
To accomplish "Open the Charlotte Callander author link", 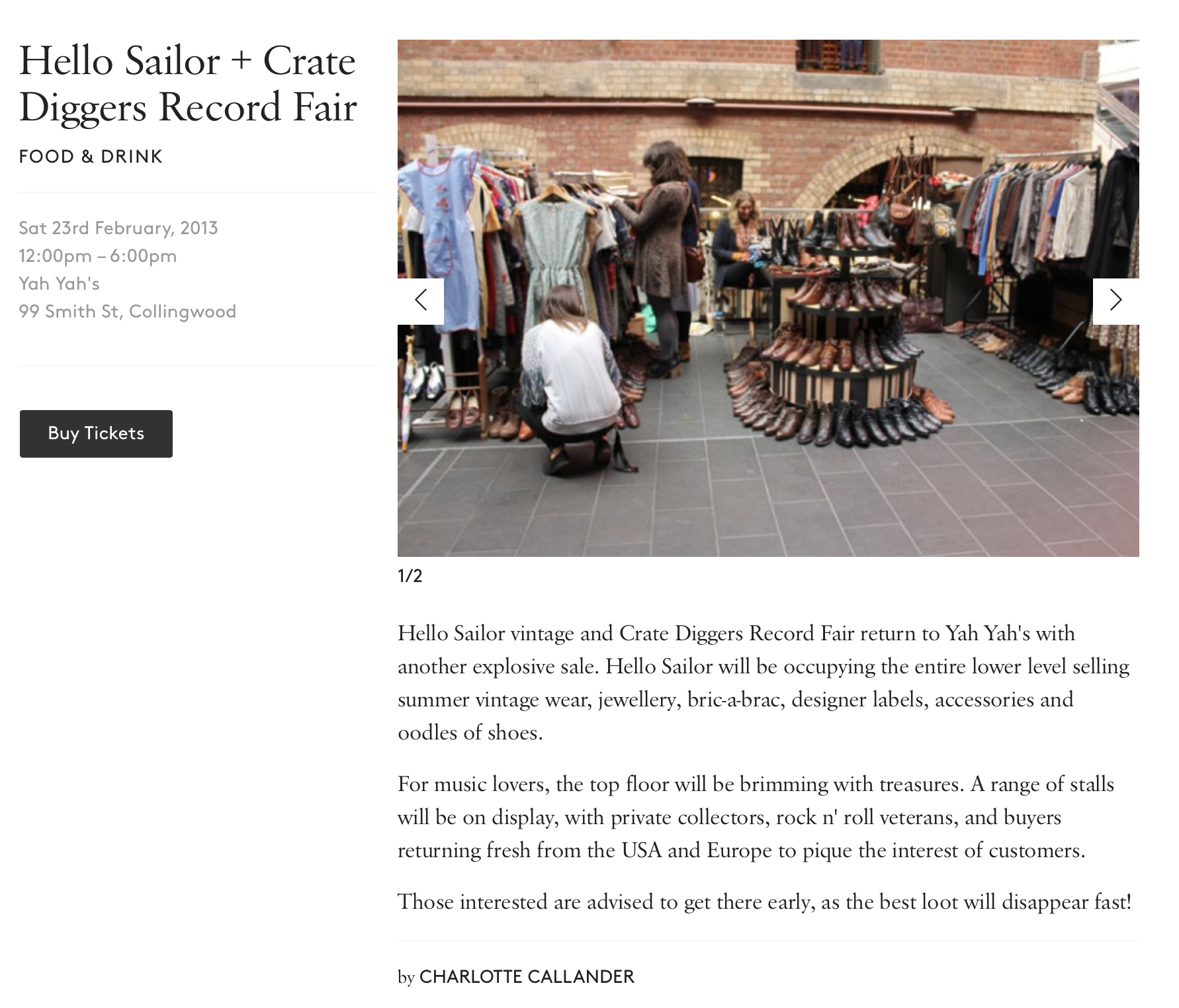I will click(x=527, y=977).
